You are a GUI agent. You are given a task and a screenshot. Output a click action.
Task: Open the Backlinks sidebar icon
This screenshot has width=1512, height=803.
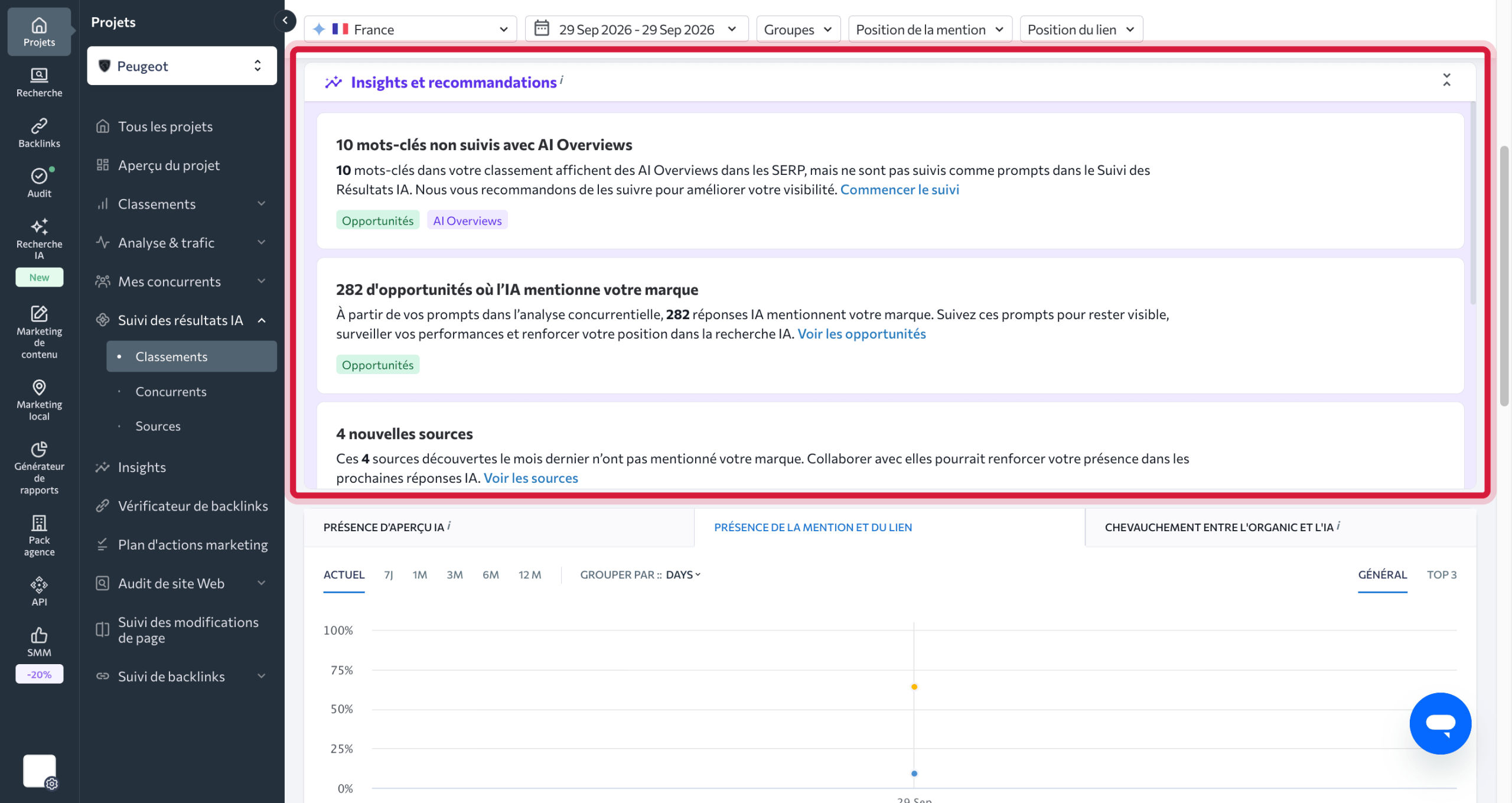(39, 133)
